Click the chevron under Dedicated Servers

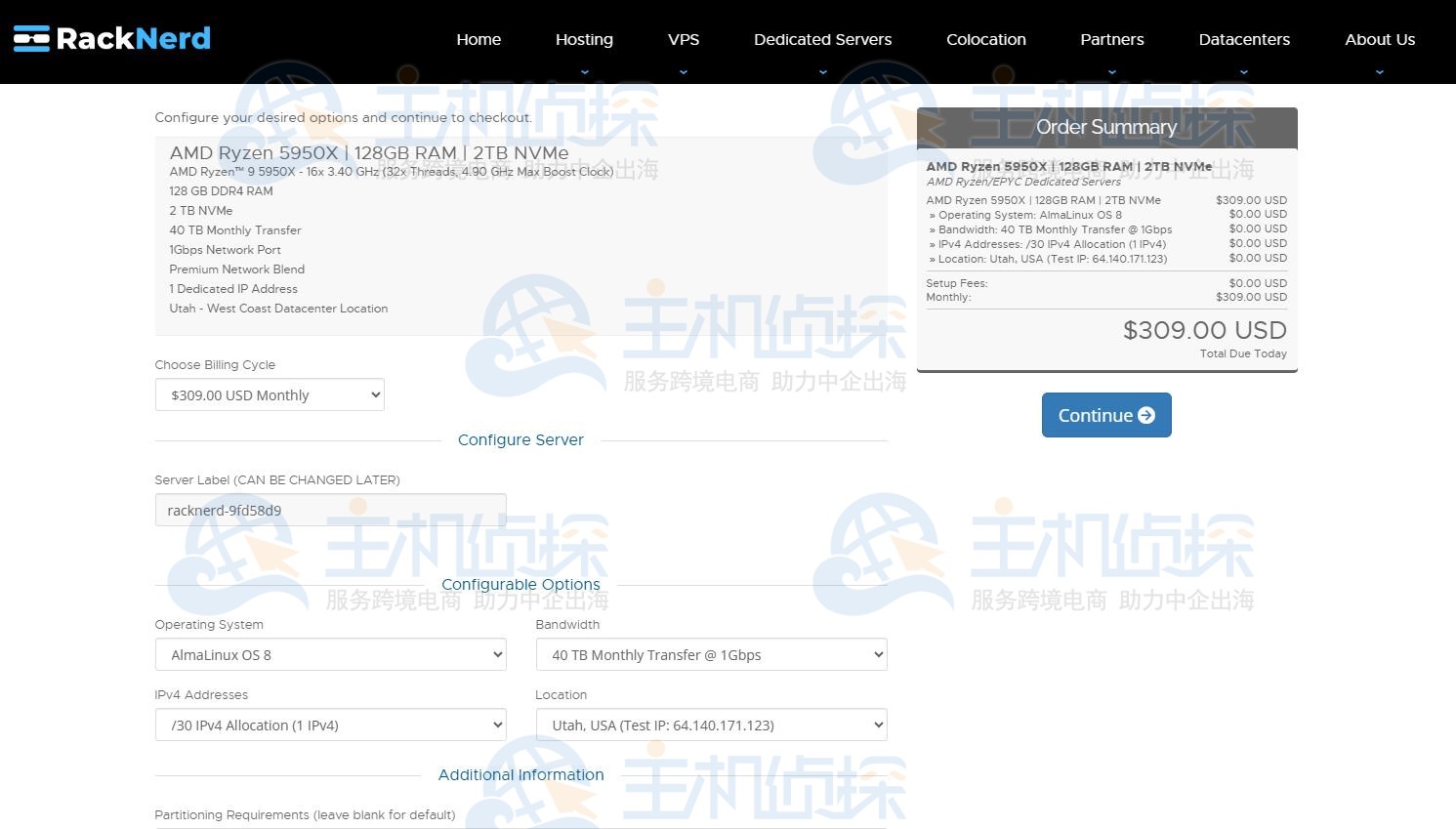(x=823, y=72)
